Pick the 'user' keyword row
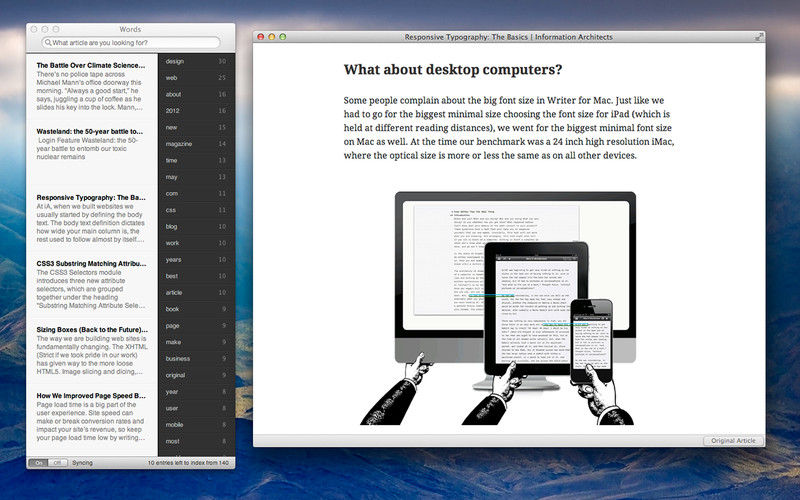The height and width of the screenshot is (500, 800). (x=196, y=408)
